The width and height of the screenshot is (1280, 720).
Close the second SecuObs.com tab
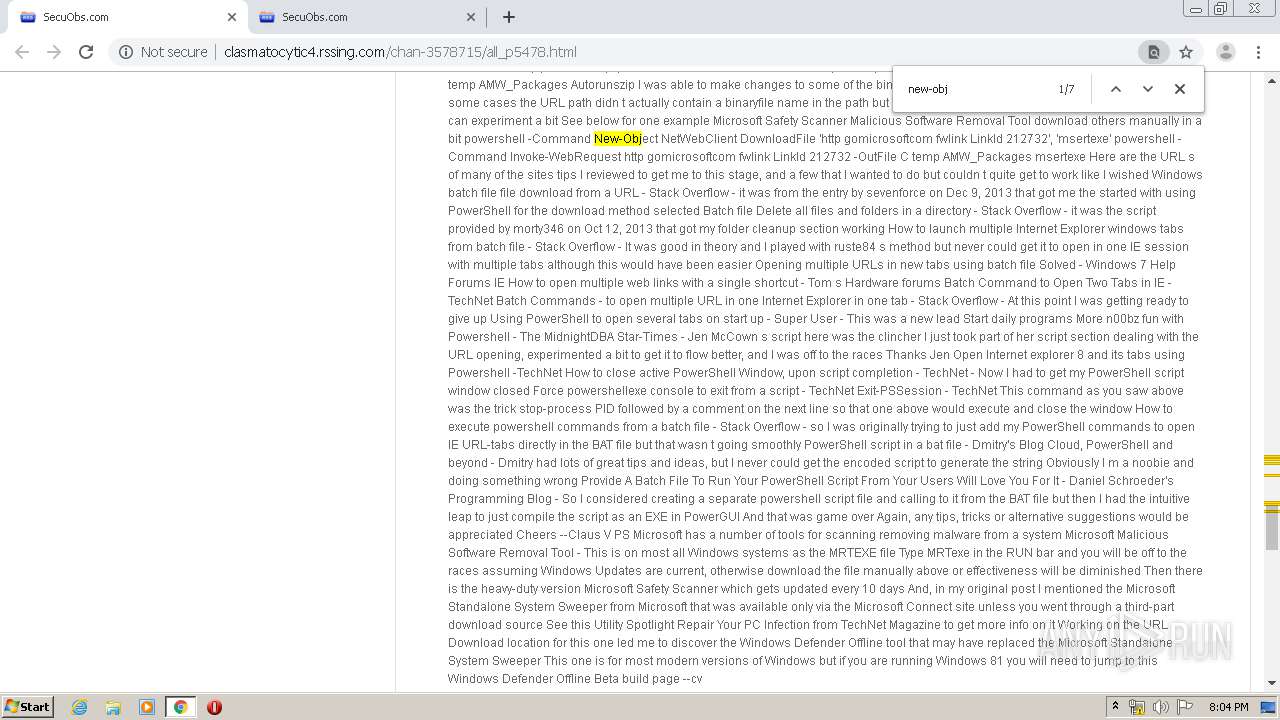pos(471,17)
